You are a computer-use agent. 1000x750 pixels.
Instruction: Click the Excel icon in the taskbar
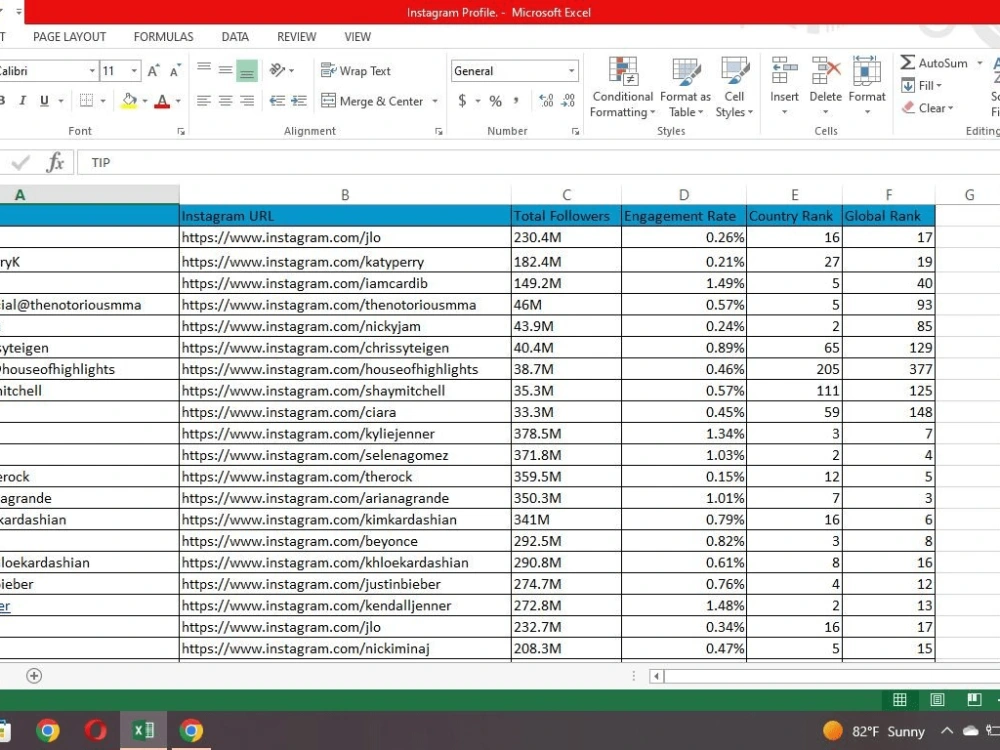click(x=143, y=730)
